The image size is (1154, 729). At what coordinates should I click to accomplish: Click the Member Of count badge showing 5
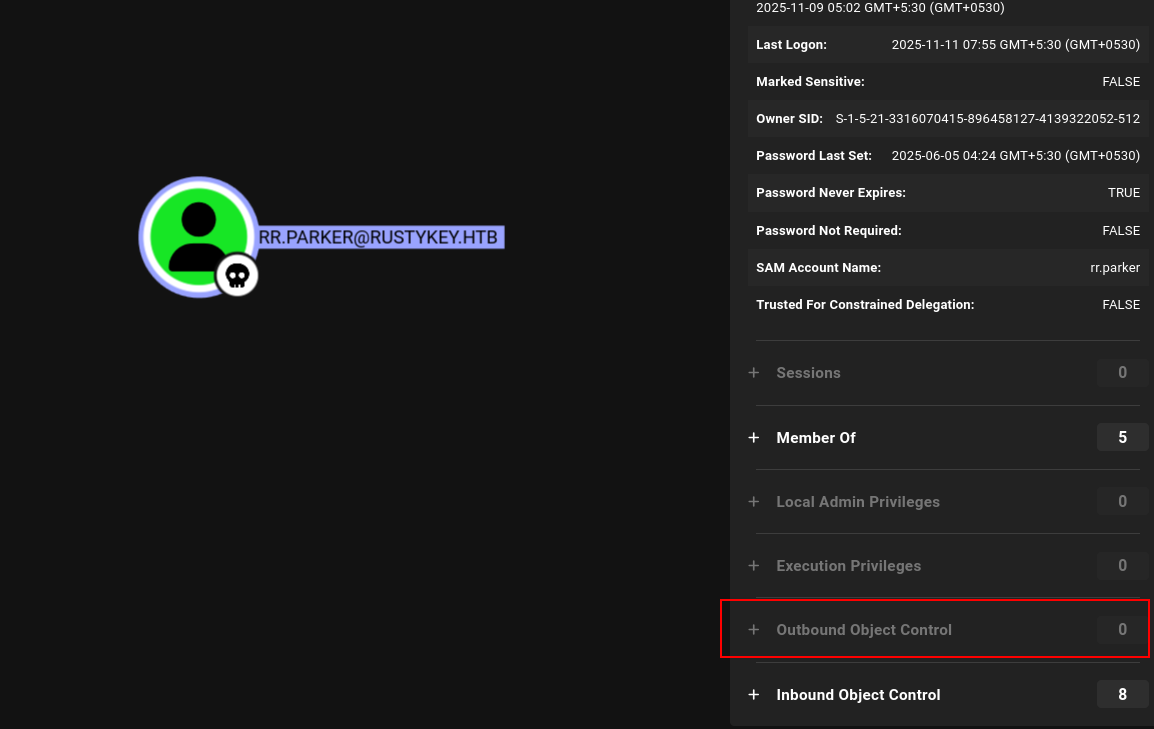point(1122,437)
